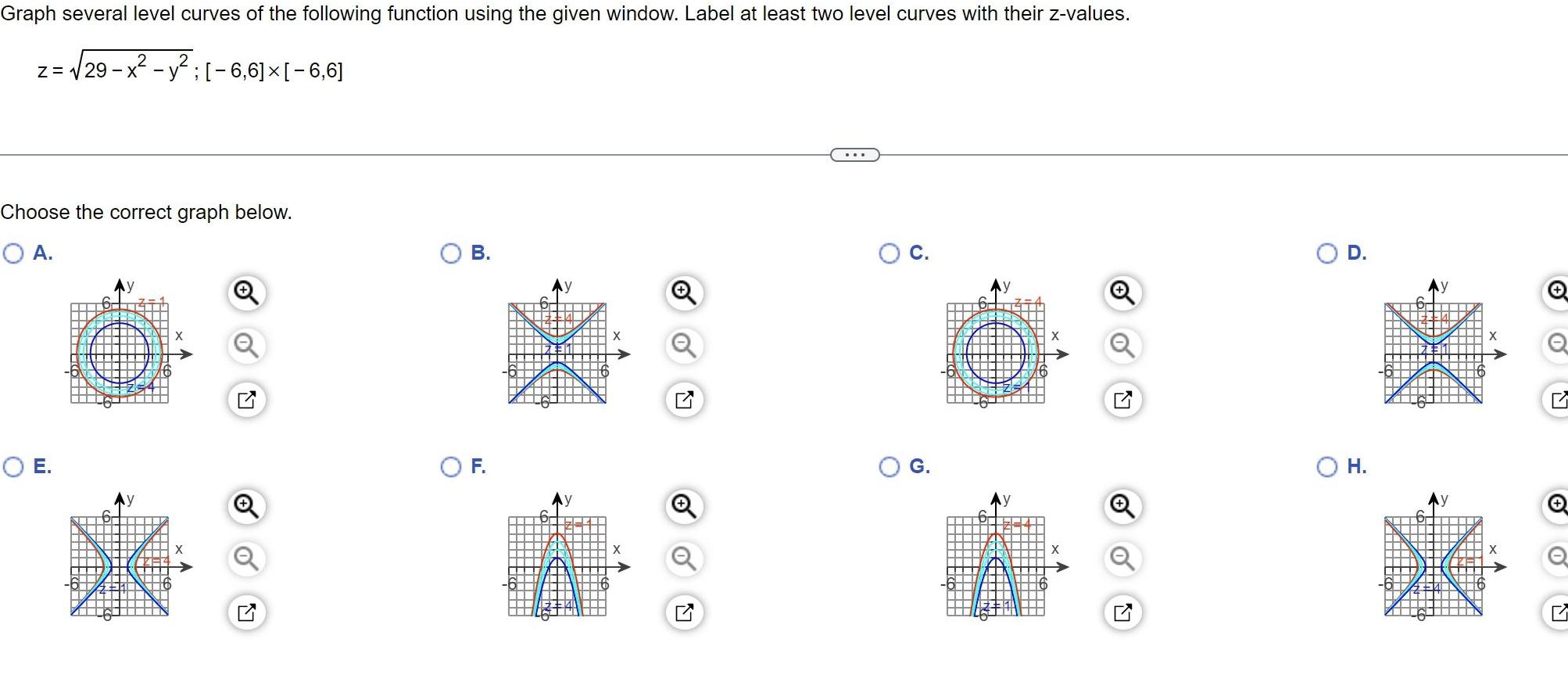Open graph G in a larger external view
The image size is (1568, 675).
click(1123, 613)
